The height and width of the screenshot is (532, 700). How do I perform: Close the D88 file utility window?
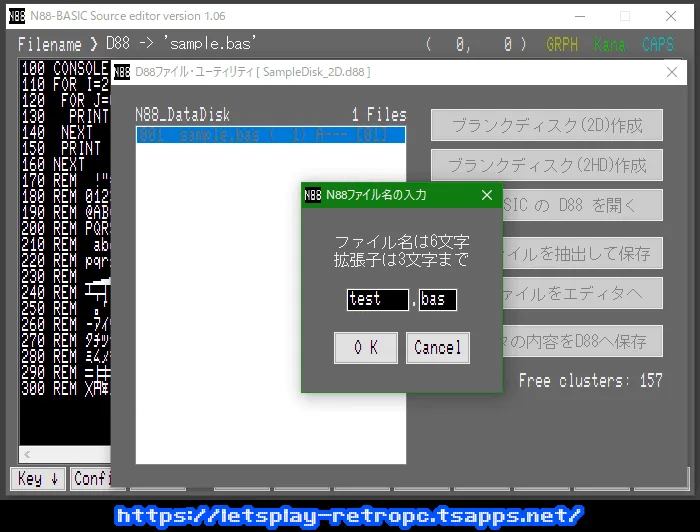point(671,72)
